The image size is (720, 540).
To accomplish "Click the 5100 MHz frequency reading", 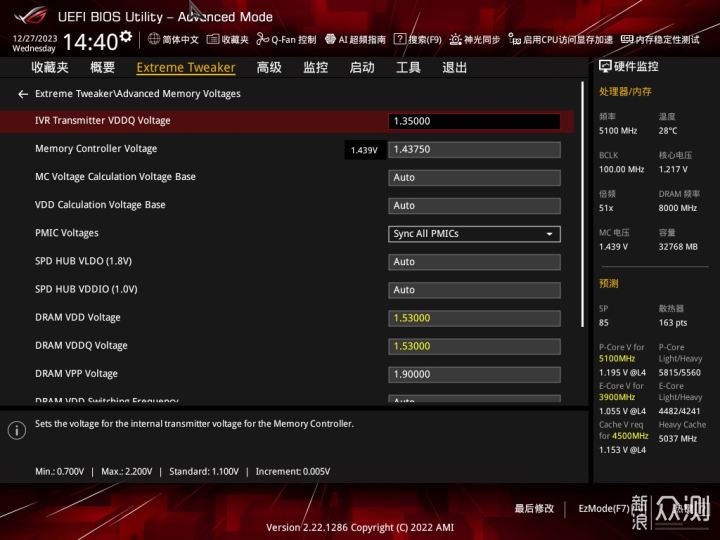I will coord(618,131).
